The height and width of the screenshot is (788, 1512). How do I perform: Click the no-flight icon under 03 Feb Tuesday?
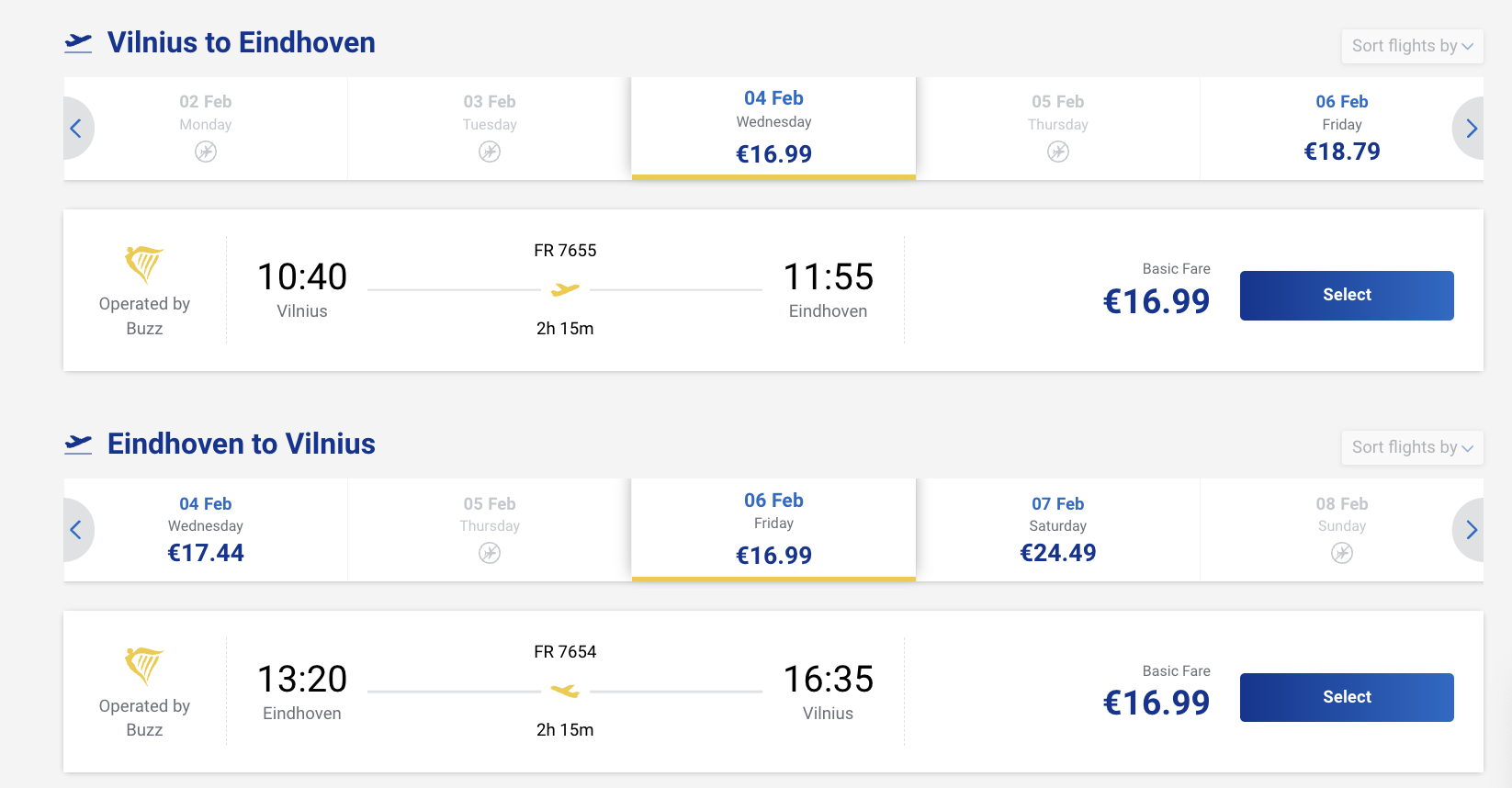point(490,152)
